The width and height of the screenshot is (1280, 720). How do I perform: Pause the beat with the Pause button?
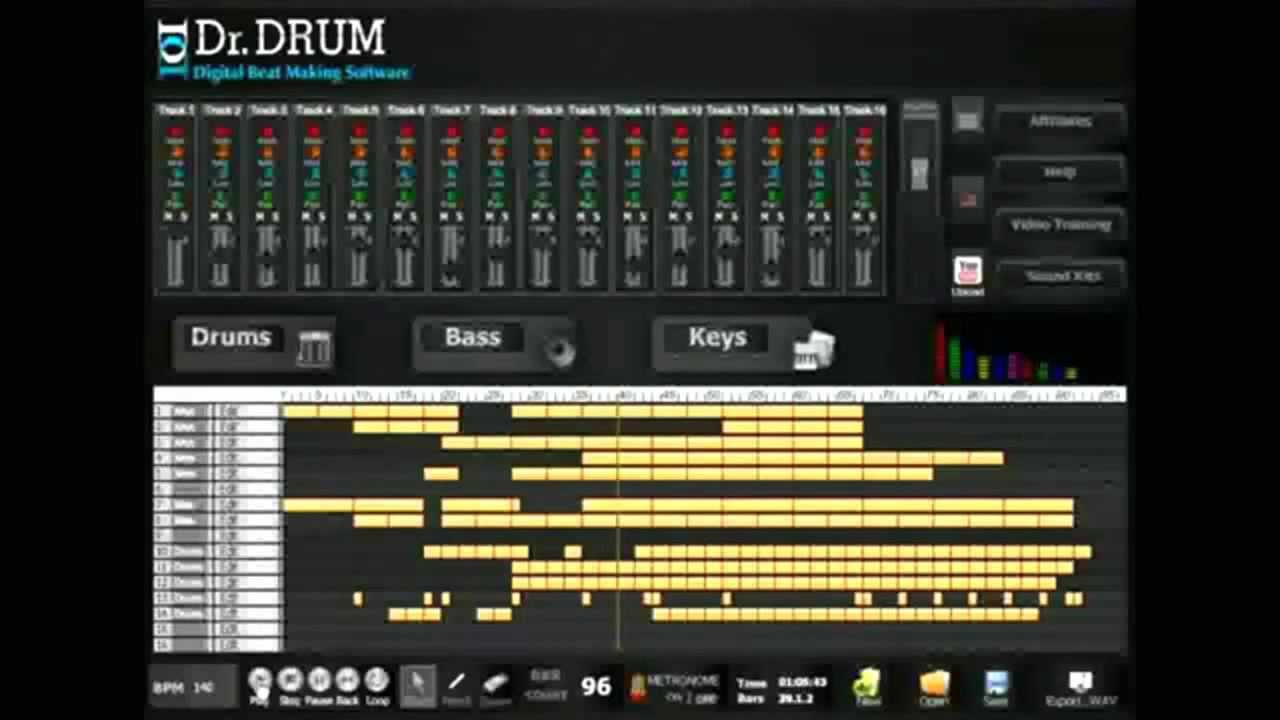319,680
